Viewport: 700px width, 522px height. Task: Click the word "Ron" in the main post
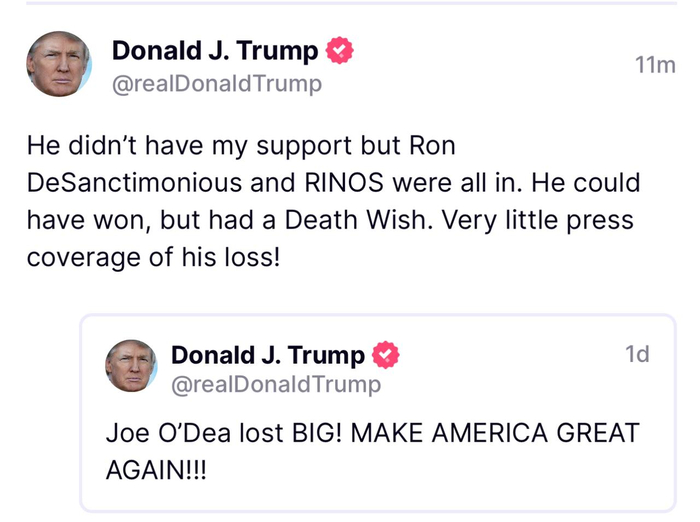[x=433, y=146]
